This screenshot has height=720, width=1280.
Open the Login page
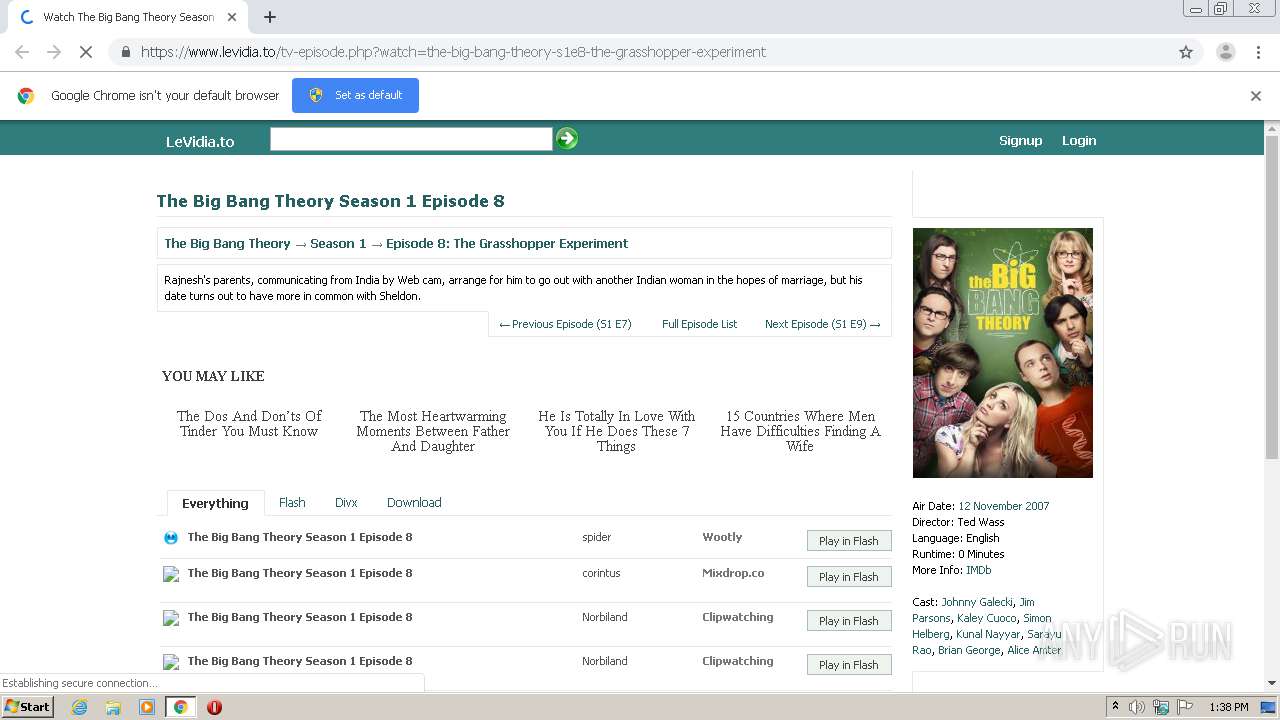click(1079, 141)
